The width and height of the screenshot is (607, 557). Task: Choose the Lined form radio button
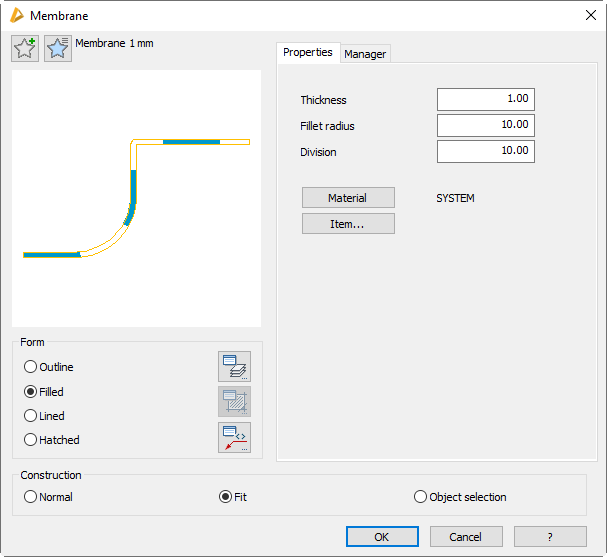click(x=31, y=416)
